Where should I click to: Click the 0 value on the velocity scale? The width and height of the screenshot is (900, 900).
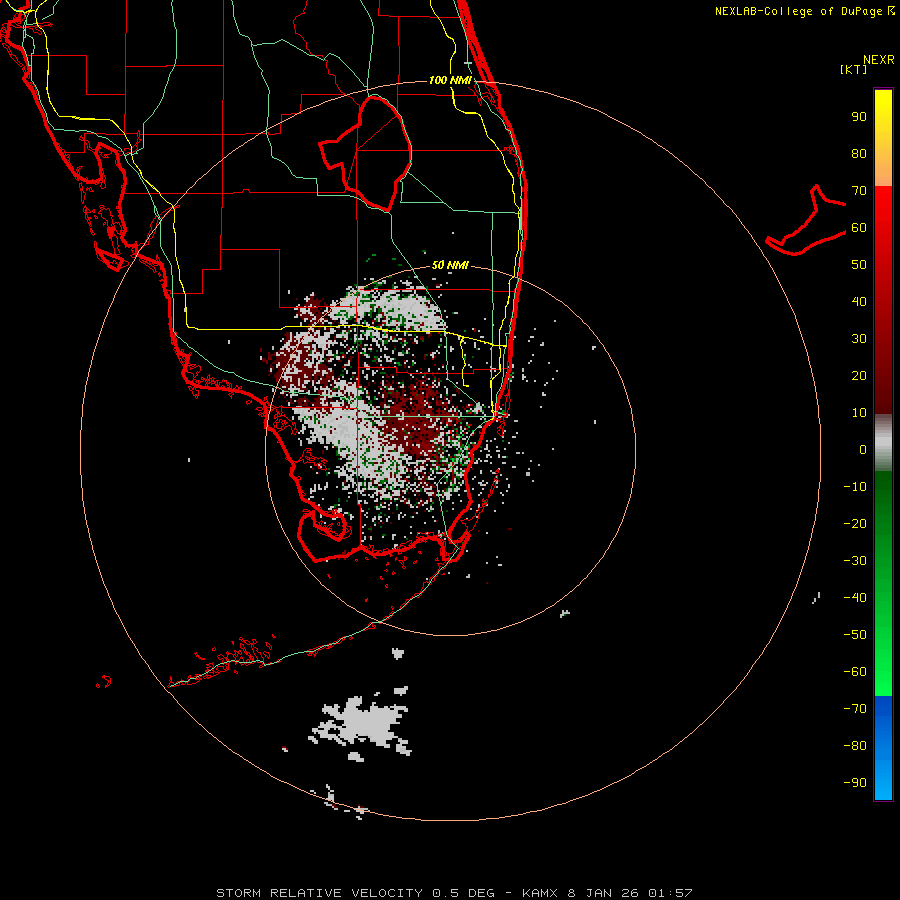[863, 449]
